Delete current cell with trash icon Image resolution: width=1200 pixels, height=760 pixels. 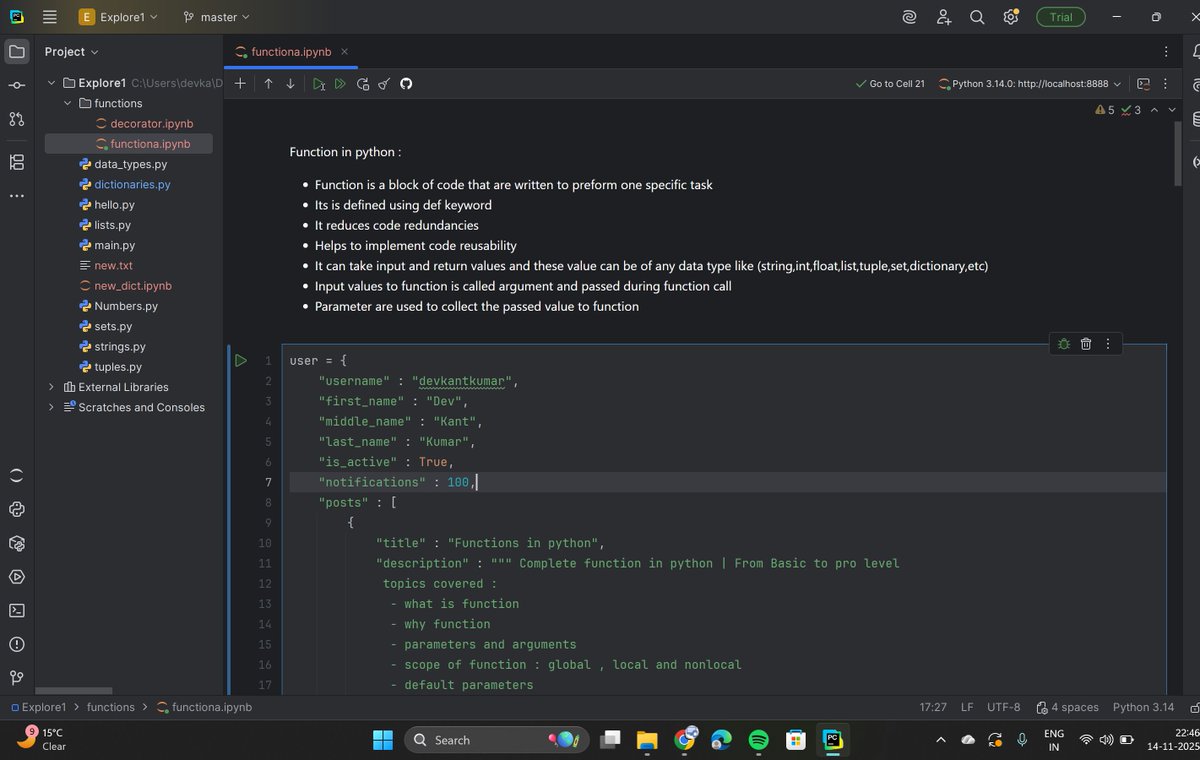pos(1085,343)
